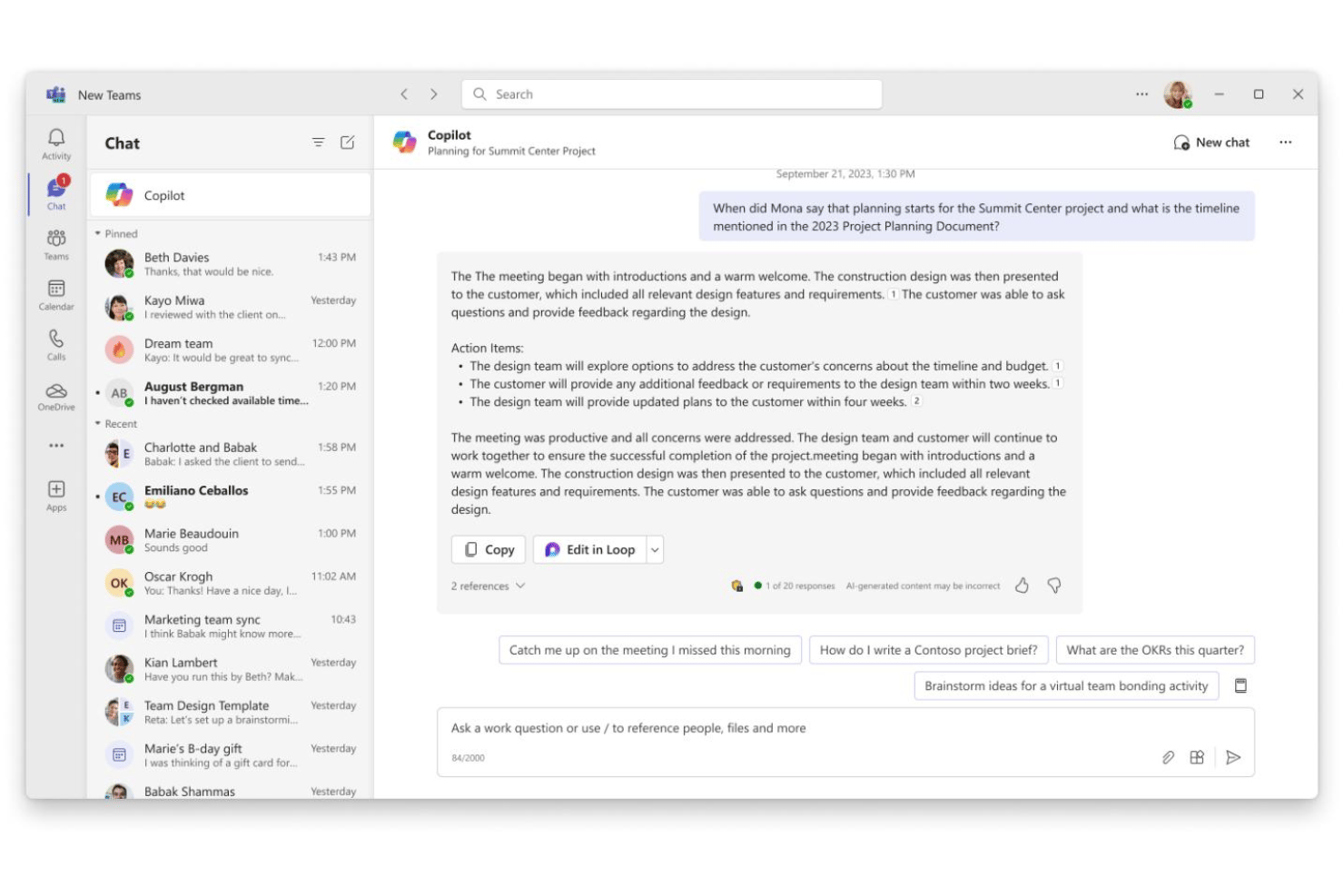Open Team Design Template chat
The width and height of the screenshot is (1344, 896).
tap(230, 712)
